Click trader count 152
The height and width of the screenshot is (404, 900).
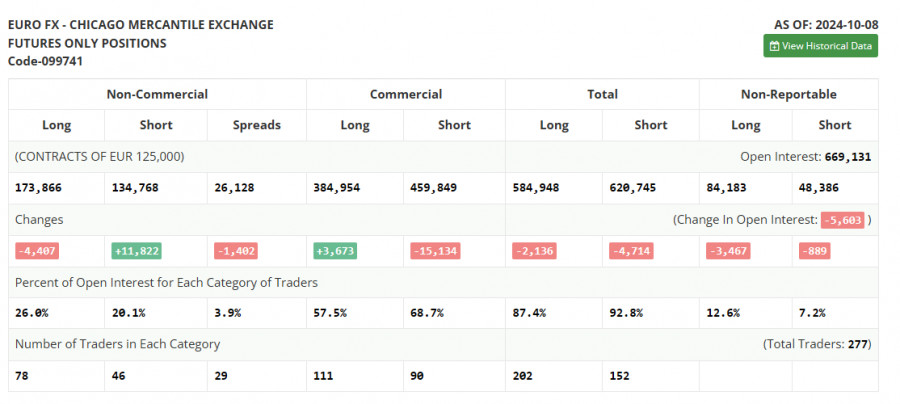click(619, 376)
